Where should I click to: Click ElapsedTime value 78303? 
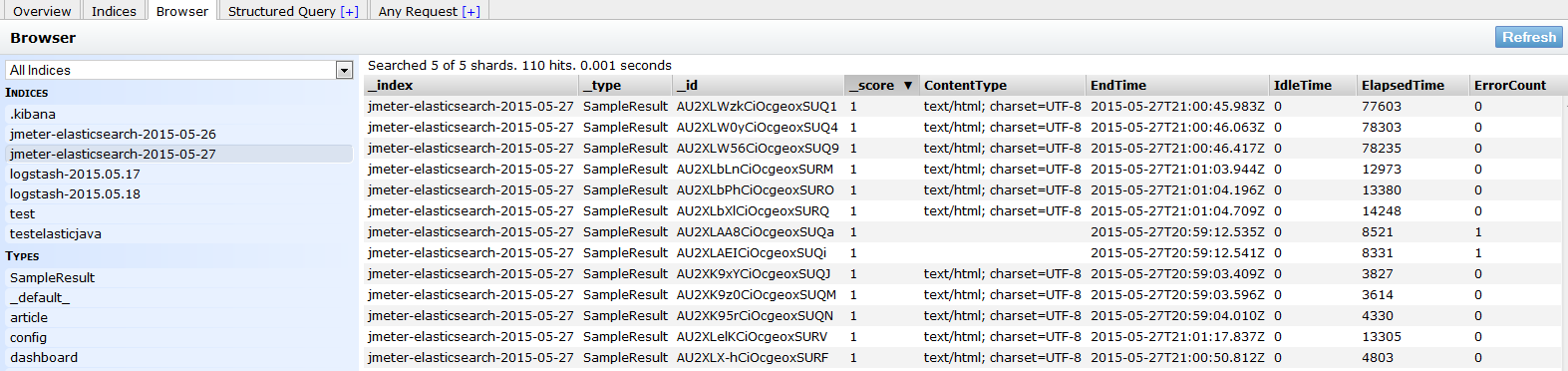pyautogui.click(x=1382, y=127)
